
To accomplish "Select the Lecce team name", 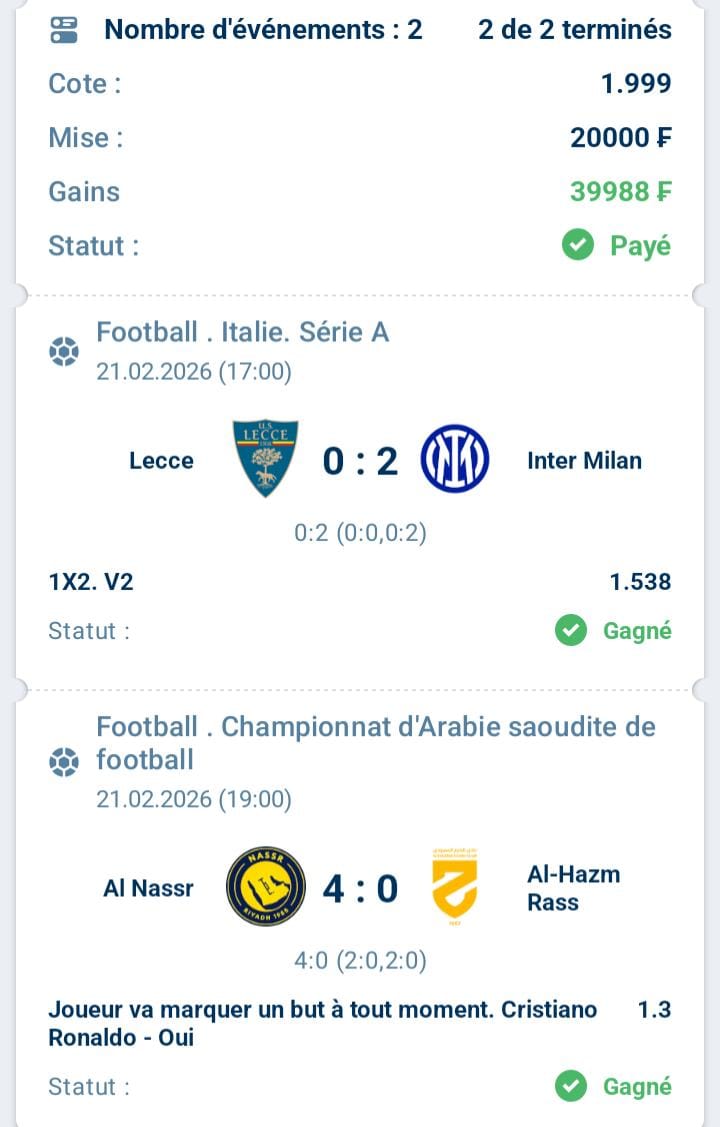I will pos(161,461).
